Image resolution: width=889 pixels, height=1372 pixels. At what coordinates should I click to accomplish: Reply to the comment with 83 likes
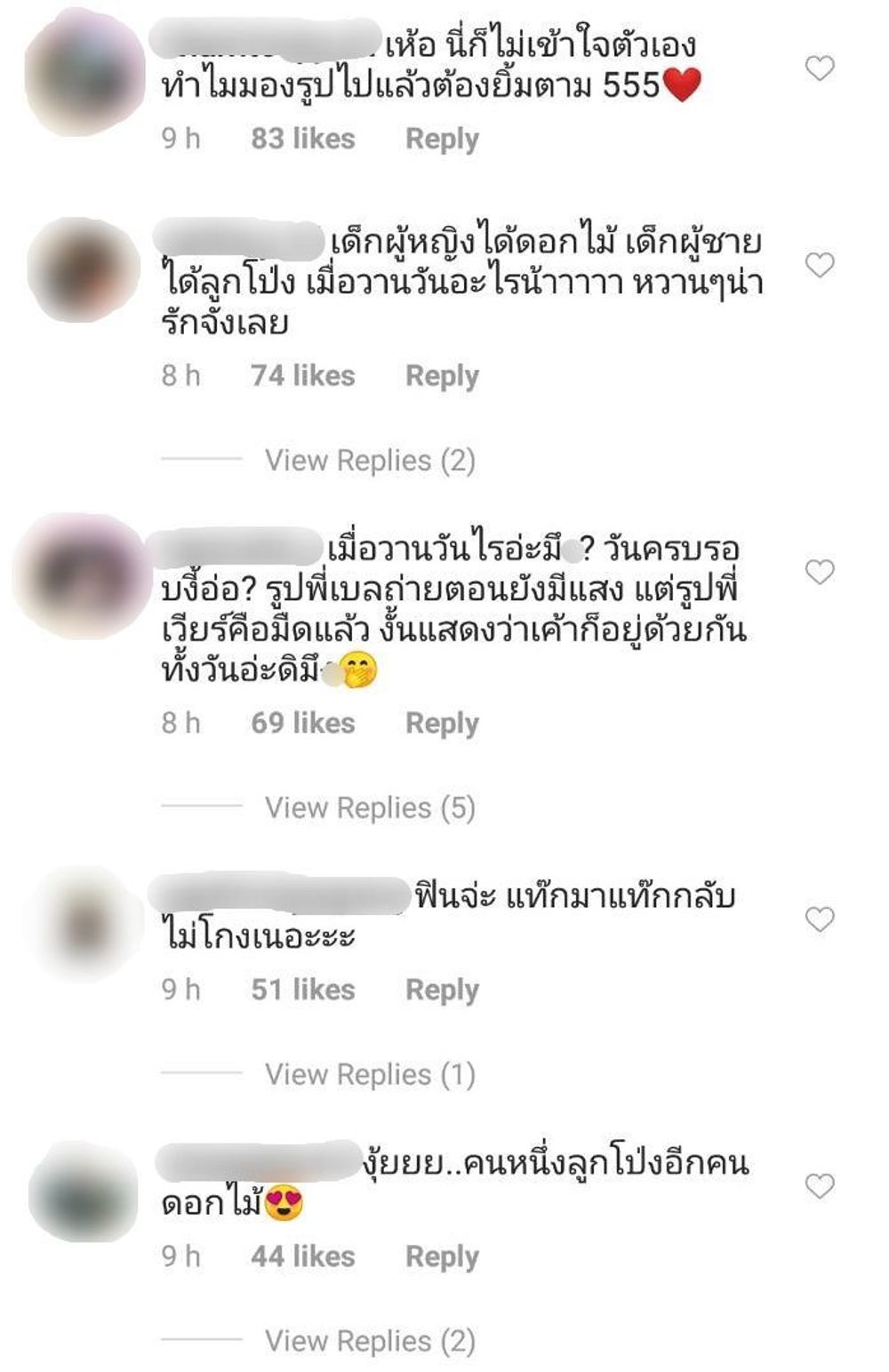pos(442,140)
